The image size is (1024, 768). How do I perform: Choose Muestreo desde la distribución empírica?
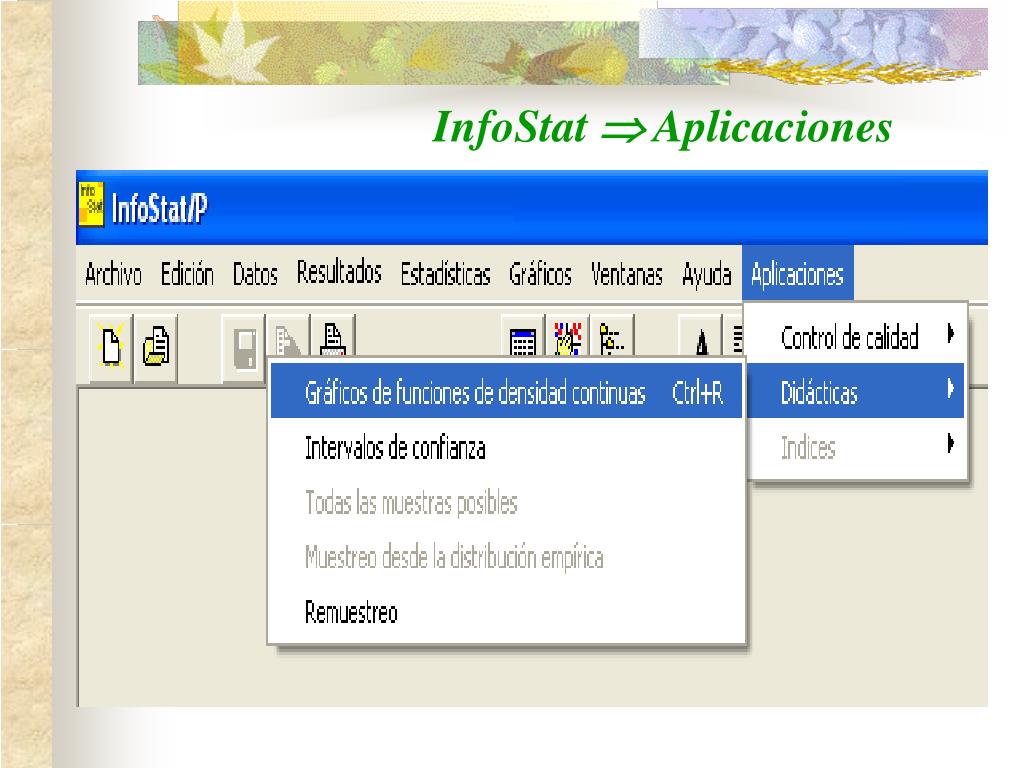coord(506,558)
